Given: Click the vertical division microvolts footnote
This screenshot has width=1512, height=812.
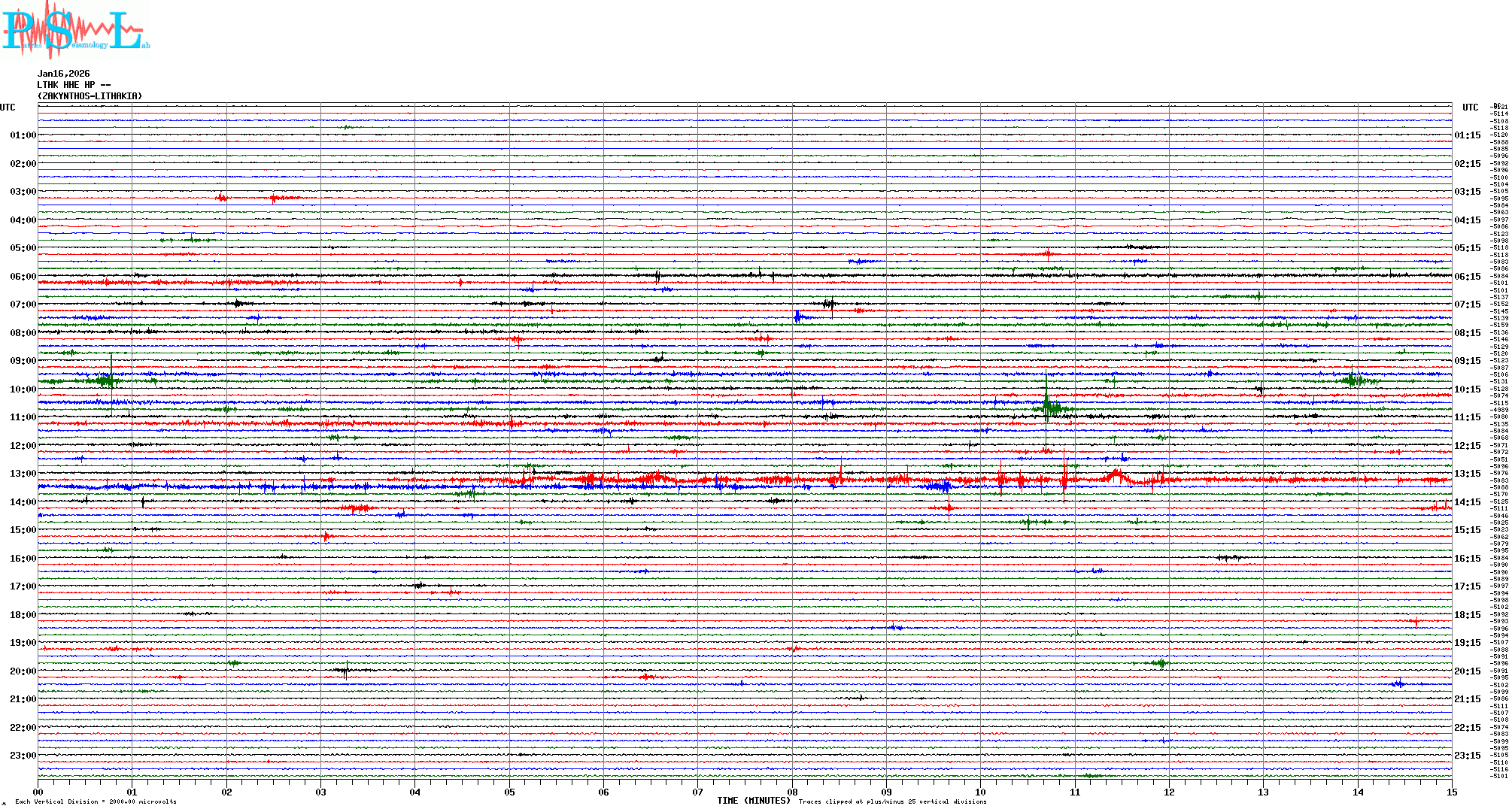Looking at the screenshot, I should pyautogui.click(x=96, y=801).
